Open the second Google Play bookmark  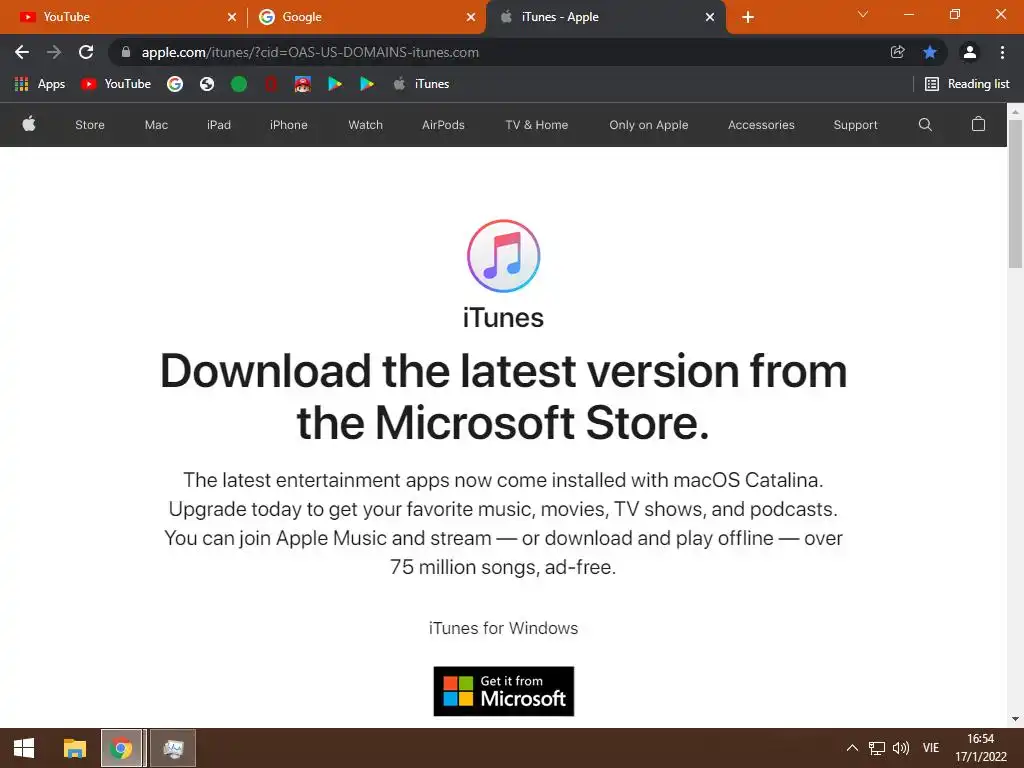tap(367, 84)
